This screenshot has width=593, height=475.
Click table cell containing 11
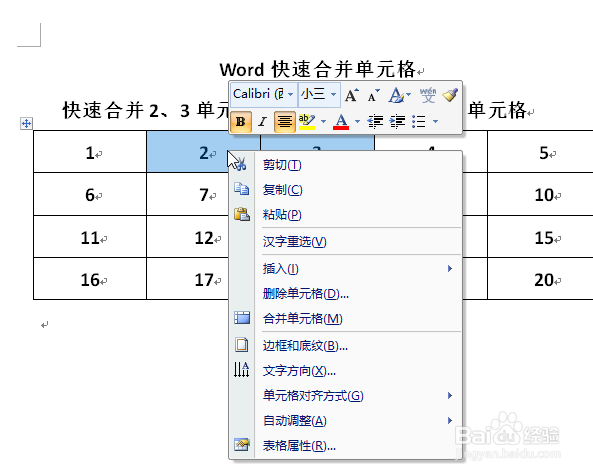click(90, 237)
